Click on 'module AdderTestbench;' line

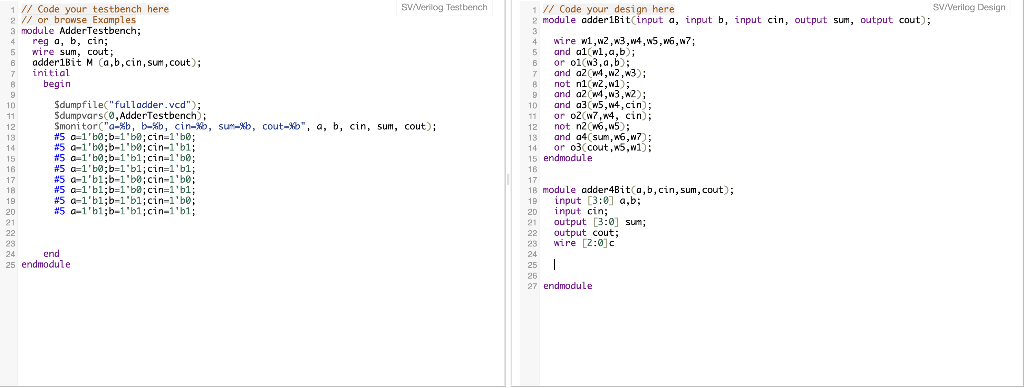[x=81, y=31]
